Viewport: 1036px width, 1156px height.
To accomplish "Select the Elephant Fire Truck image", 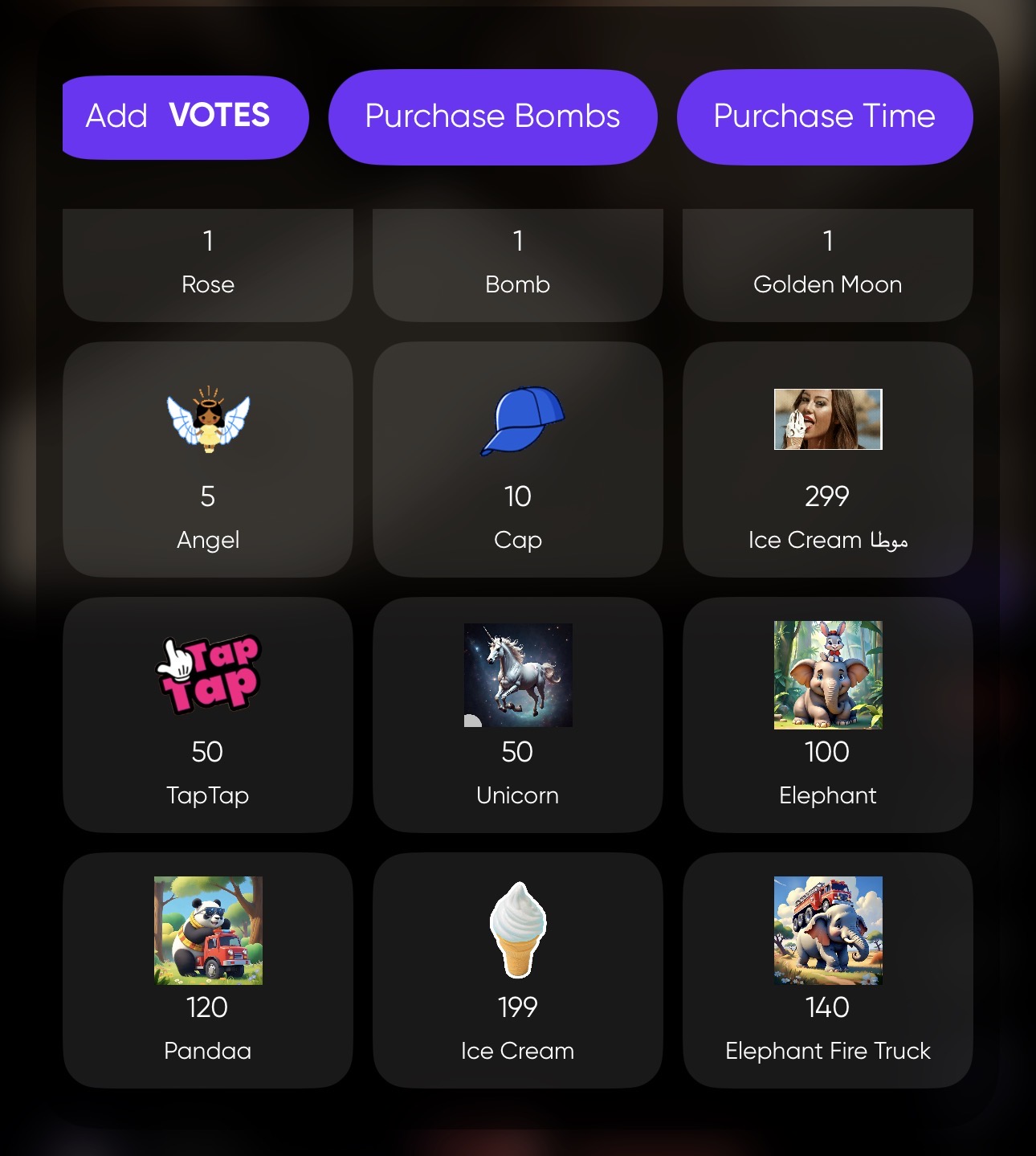I will 828,930.
